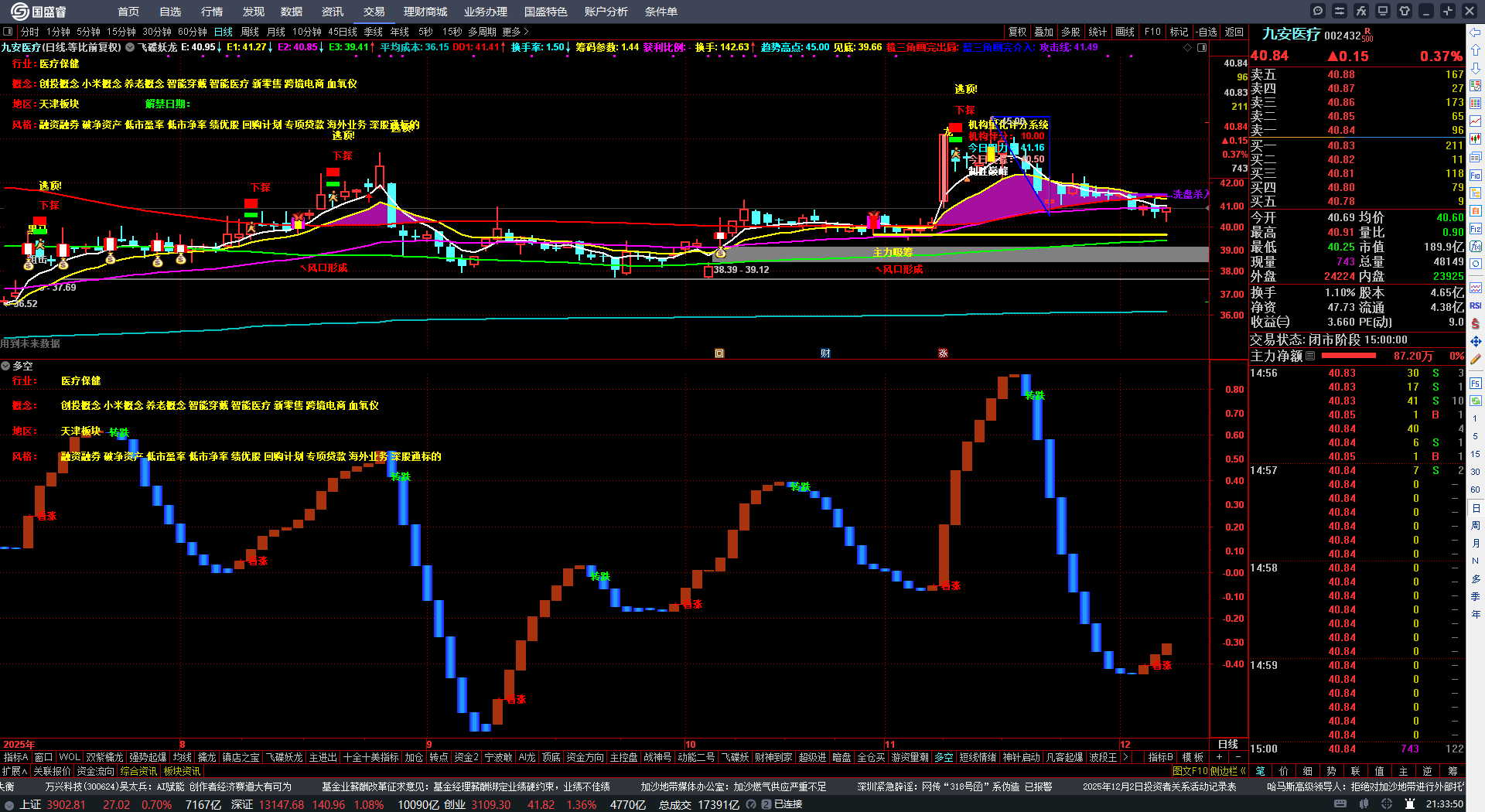
Task: Click the 财 event marker on chart
Action: point(825,353)
